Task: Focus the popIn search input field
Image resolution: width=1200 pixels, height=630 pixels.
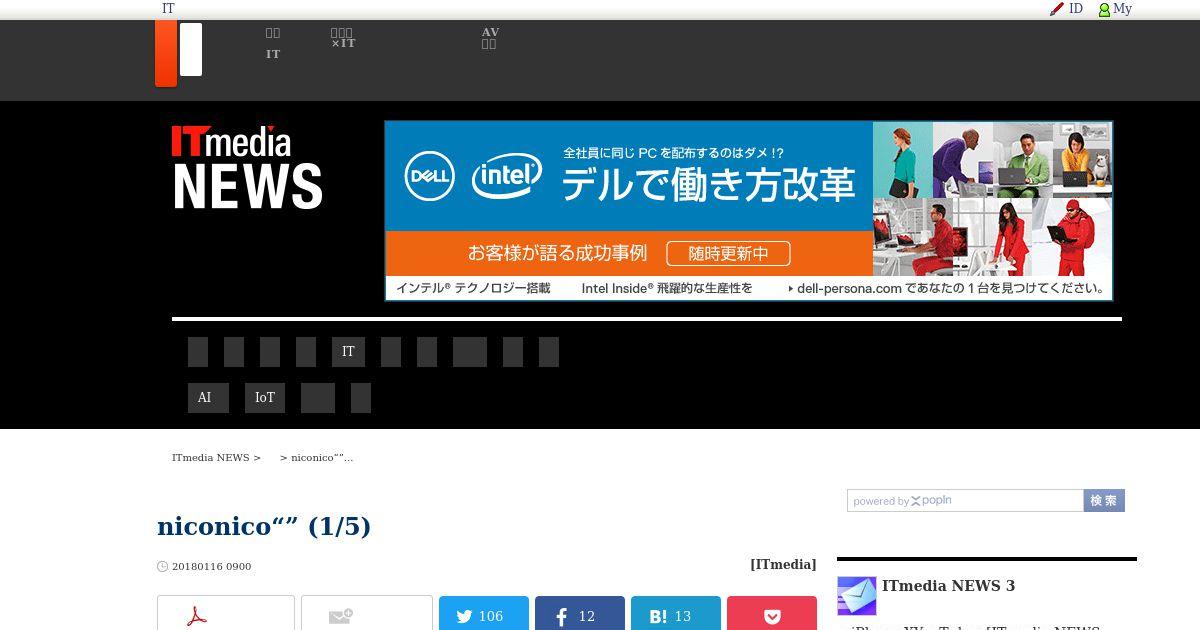Action: point(965,501)
